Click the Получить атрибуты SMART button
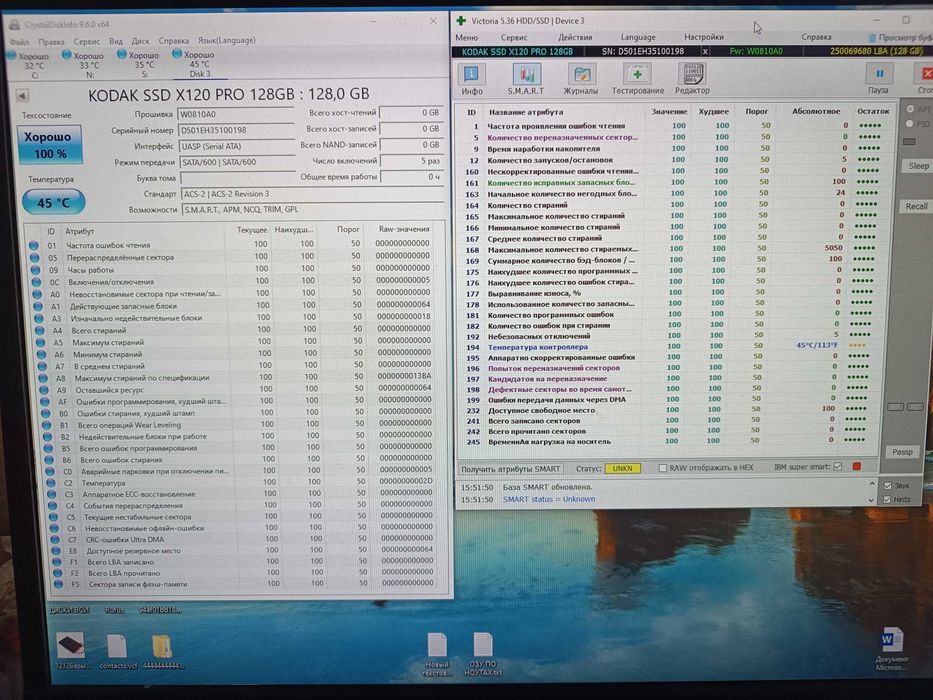Viewport: 933px width, 700px height. (x=511, y=469)
